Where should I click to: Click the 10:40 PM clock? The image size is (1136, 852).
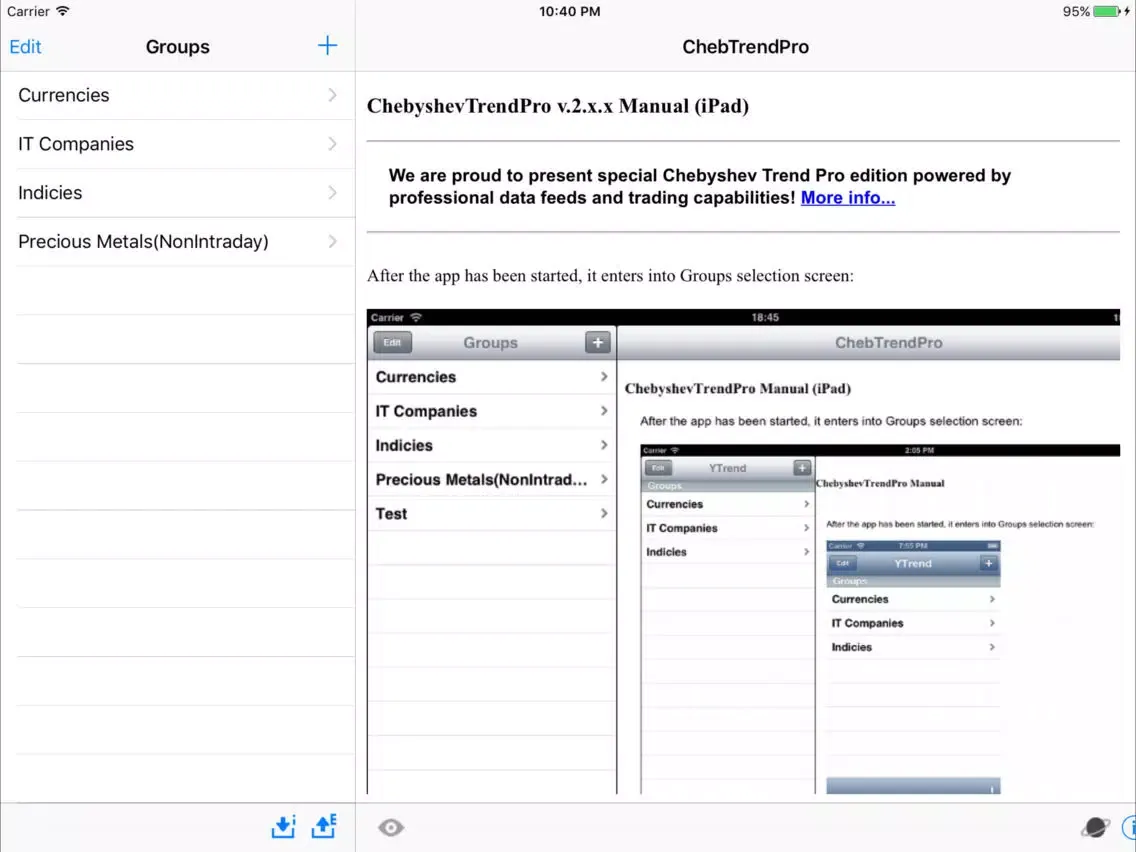569,12
